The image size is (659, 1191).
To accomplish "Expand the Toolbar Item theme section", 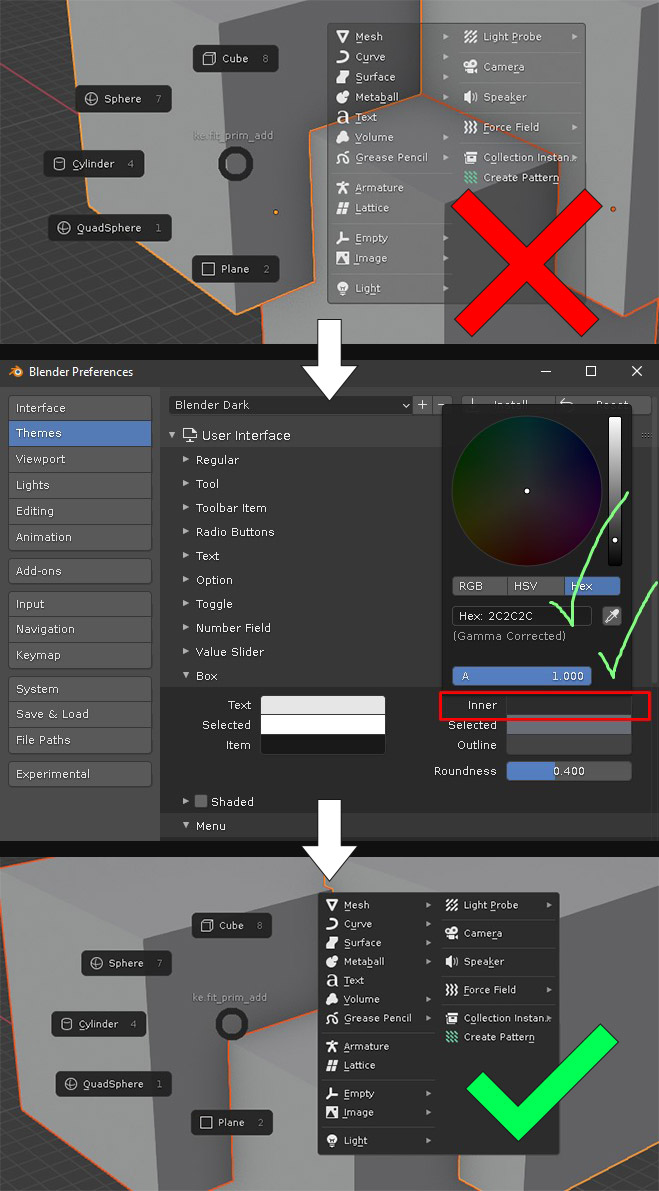I will pyautogui.click(x=230, y=508).
